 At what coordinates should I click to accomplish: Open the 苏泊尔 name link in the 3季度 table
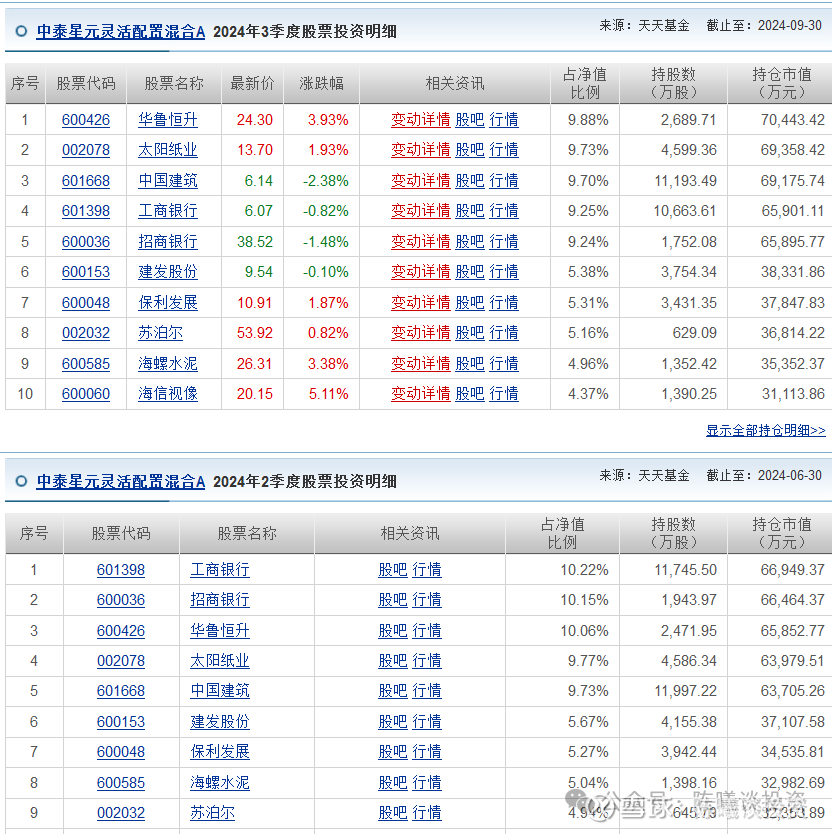coord(160,333)
